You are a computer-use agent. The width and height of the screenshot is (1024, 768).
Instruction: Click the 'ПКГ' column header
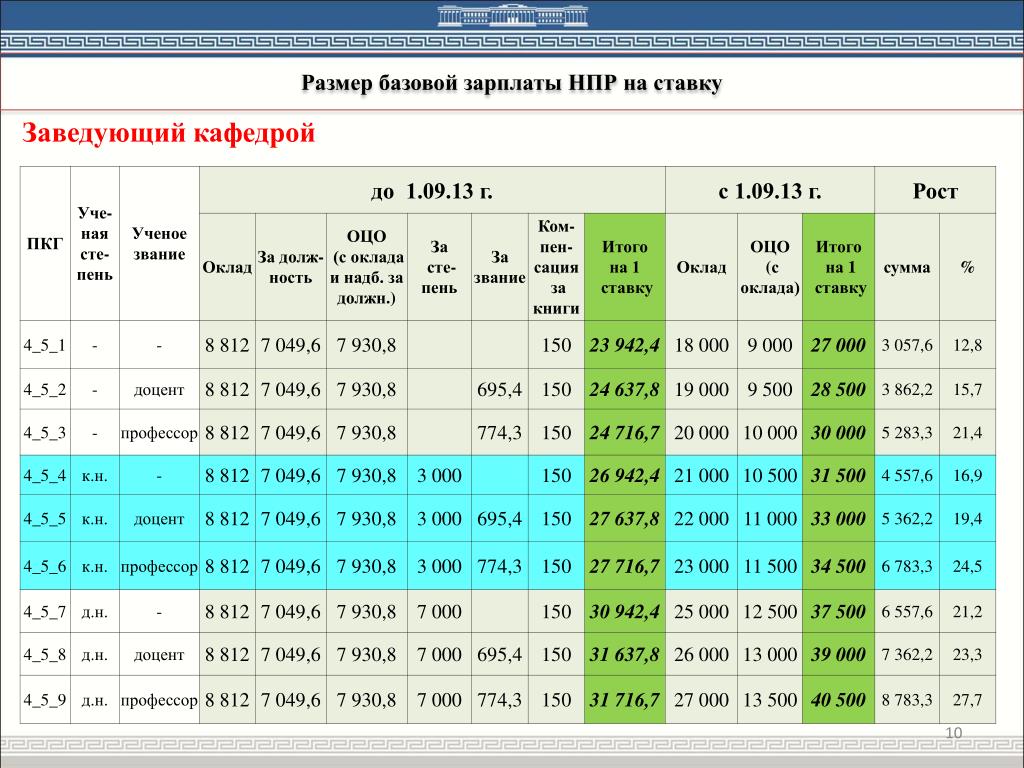coord(45,244)
